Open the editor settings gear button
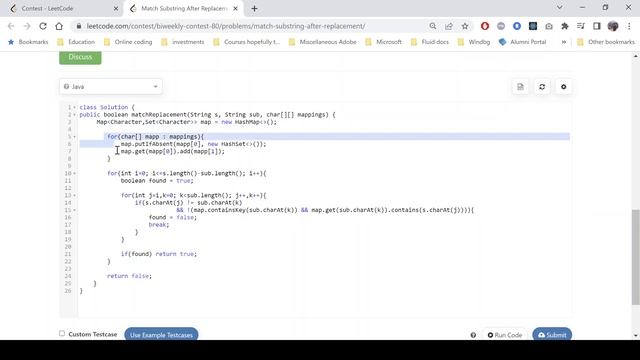640x360 pixels. tap(564, 87)
